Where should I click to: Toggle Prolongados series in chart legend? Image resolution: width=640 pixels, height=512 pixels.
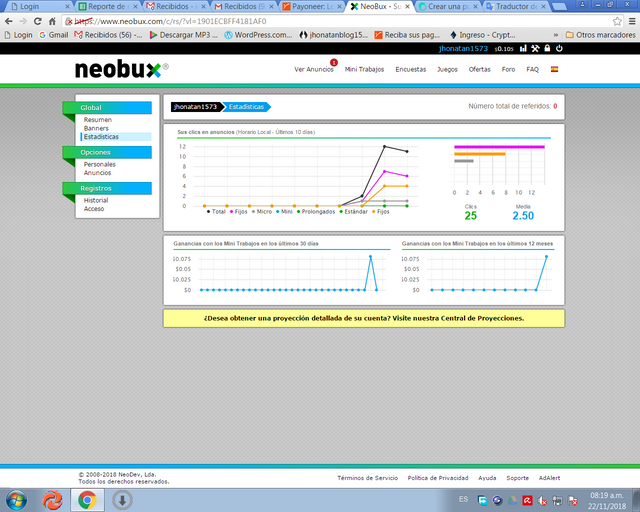point(316,211)
